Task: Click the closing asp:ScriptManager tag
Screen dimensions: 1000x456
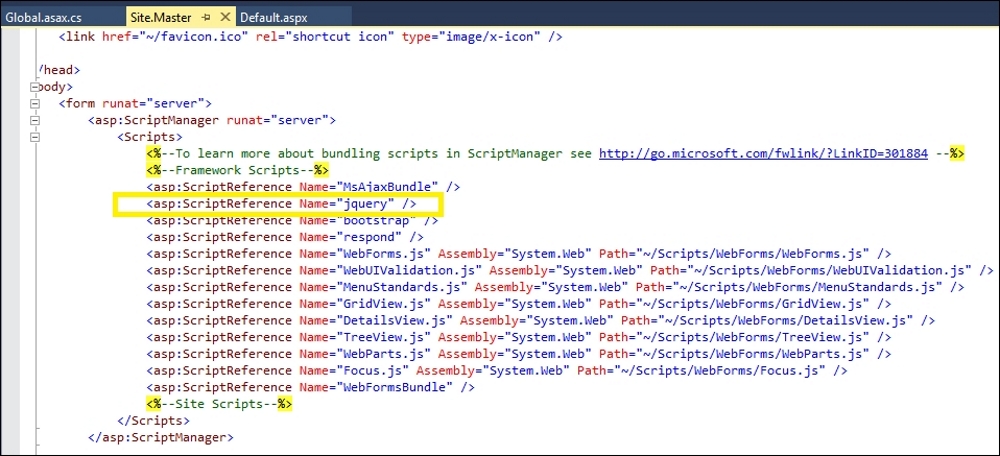Action: (160, 437)
